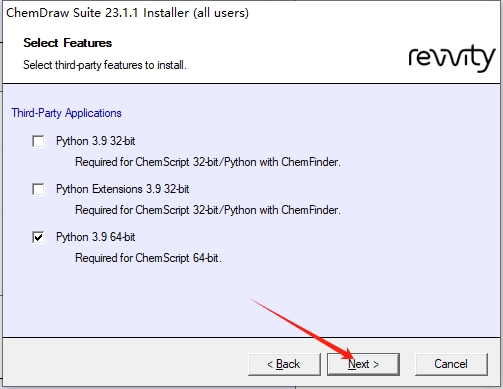Select the 'Python 3.9 64-bit' label text
Screen dimensions: 503x389
(96, 237)
